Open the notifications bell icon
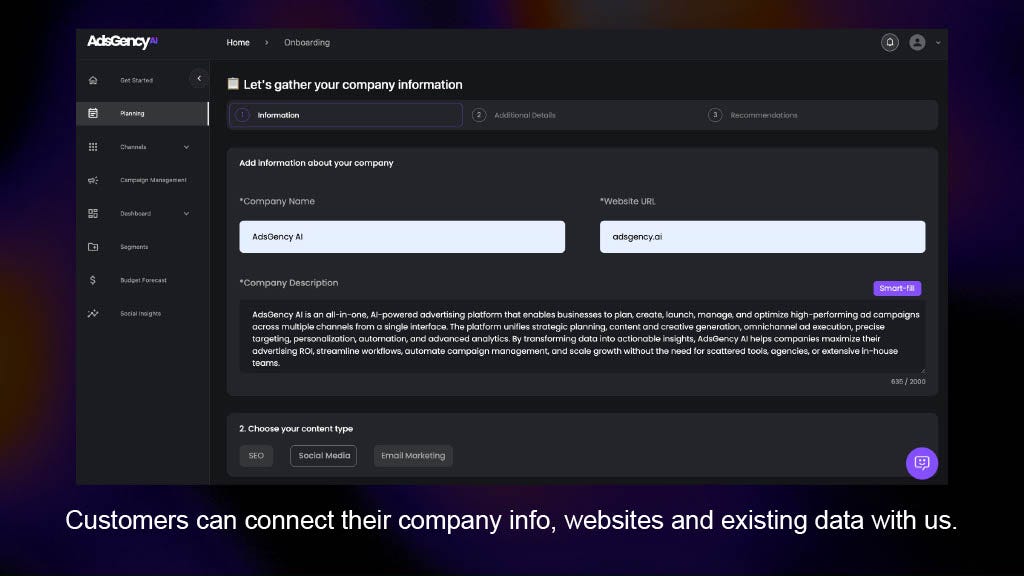Viewport: 1024px width, 576px height. coord(889,43)
